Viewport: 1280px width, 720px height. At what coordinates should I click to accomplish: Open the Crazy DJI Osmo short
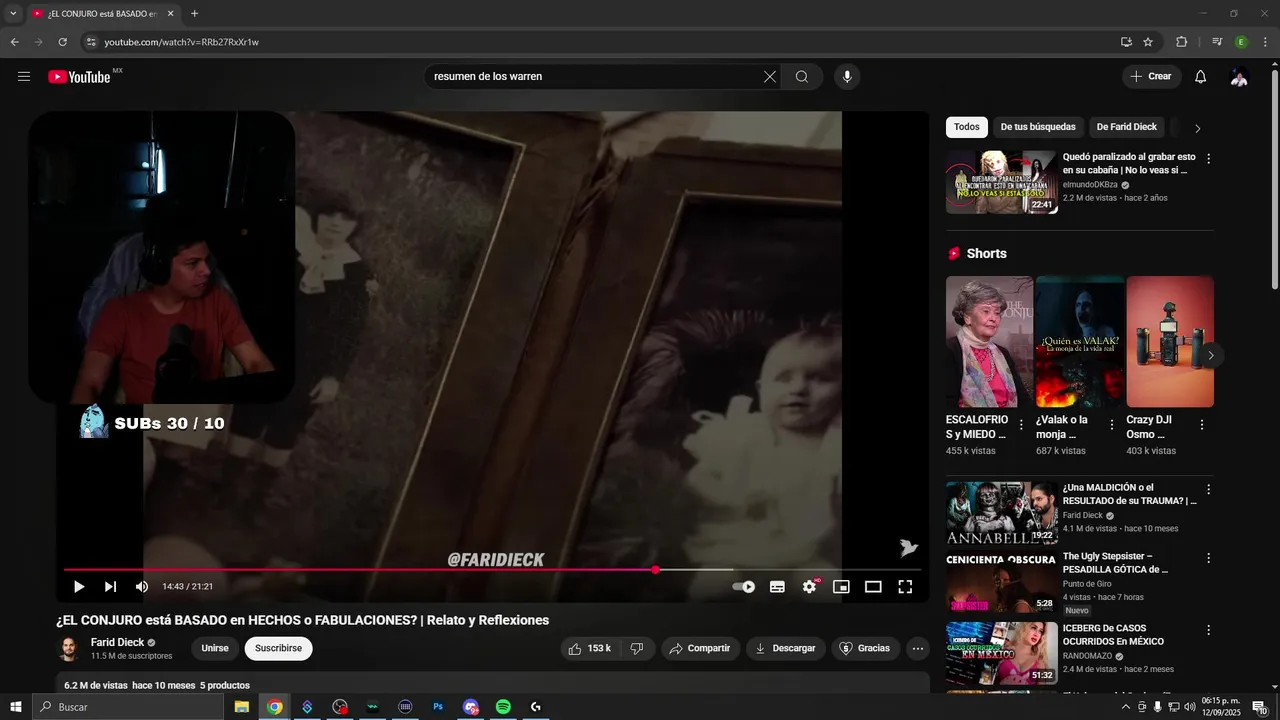1170,342
